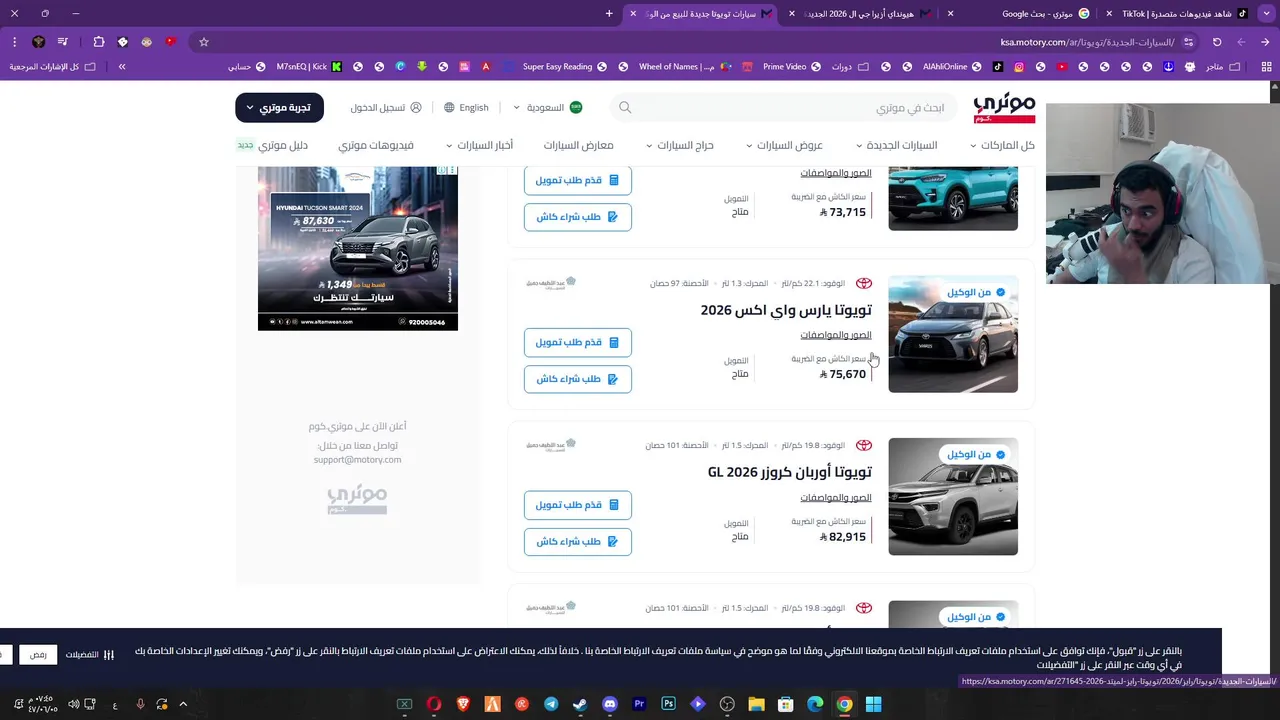Click قدم طلب تمويل for the 73,715 car
This screenshot has width=1280, height=720.
(x=578, y=180)
